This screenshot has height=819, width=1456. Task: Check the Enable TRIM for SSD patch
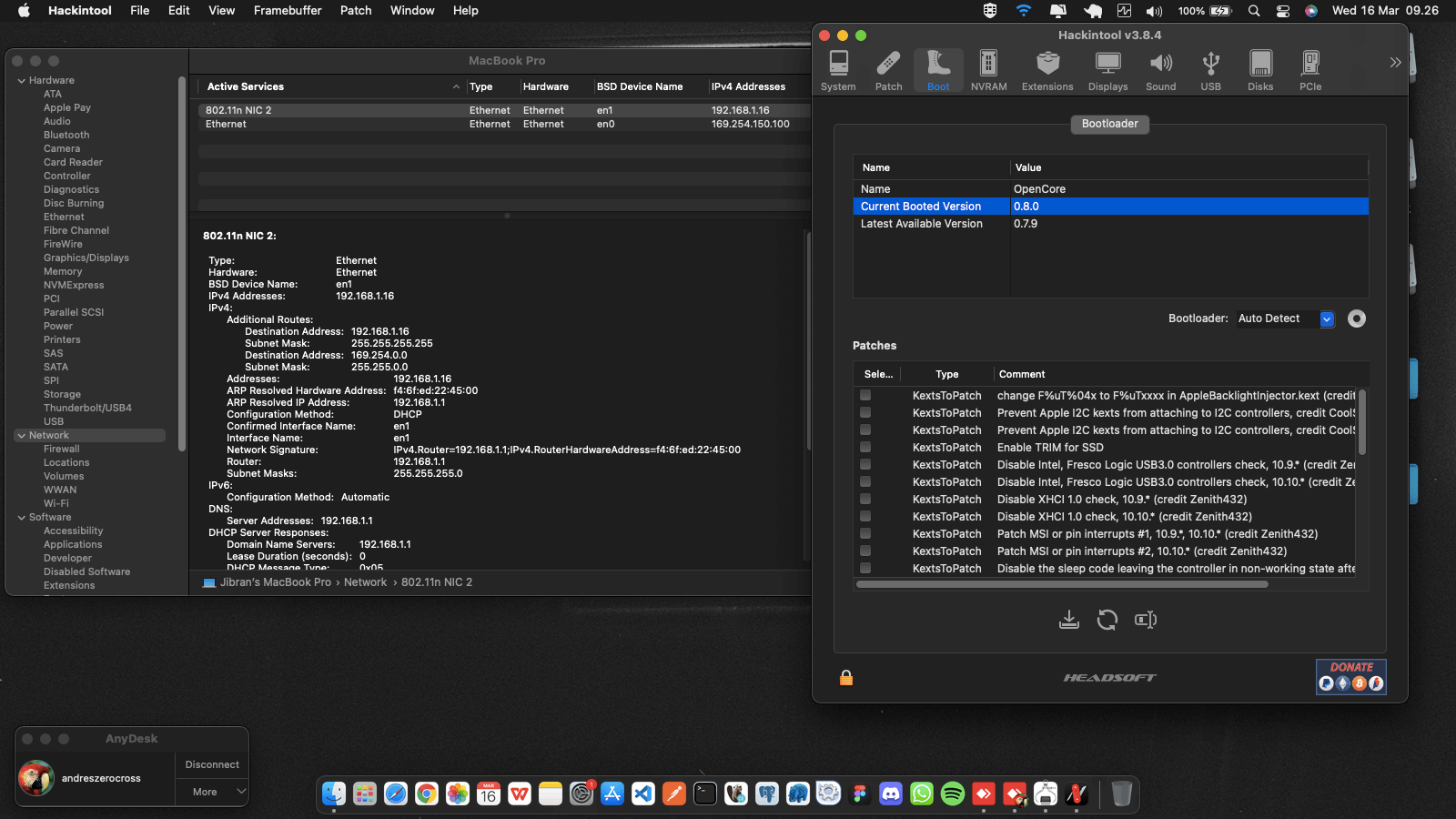(865, 447)
